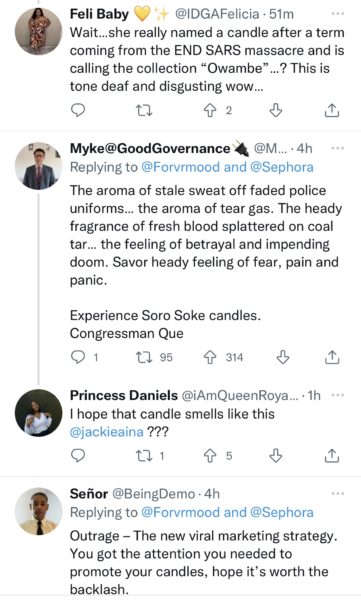Open more options on Feli Baby's tweet
The height and width of the screenshot is (600, 361).
pyautogui.click(x=337, y=14)
